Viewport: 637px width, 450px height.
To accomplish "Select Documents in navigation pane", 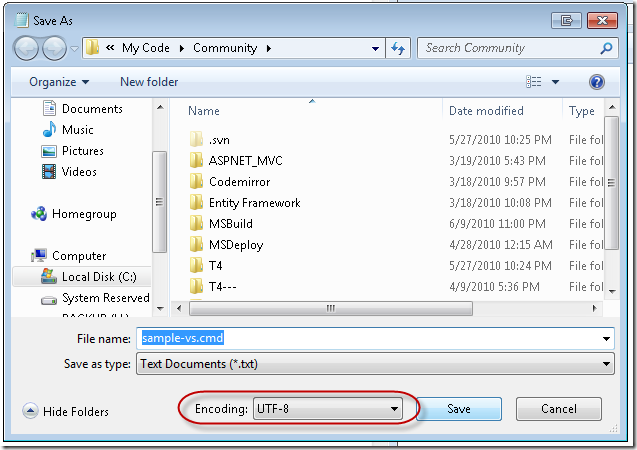I will (x=92, y=109).
